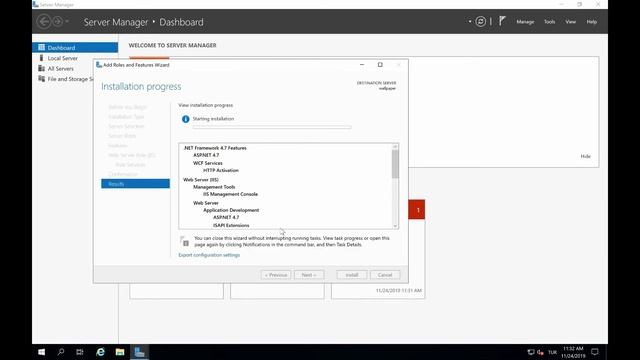
Task: Click 'Management Tools' in the features list
Action: tap(214, 187)
